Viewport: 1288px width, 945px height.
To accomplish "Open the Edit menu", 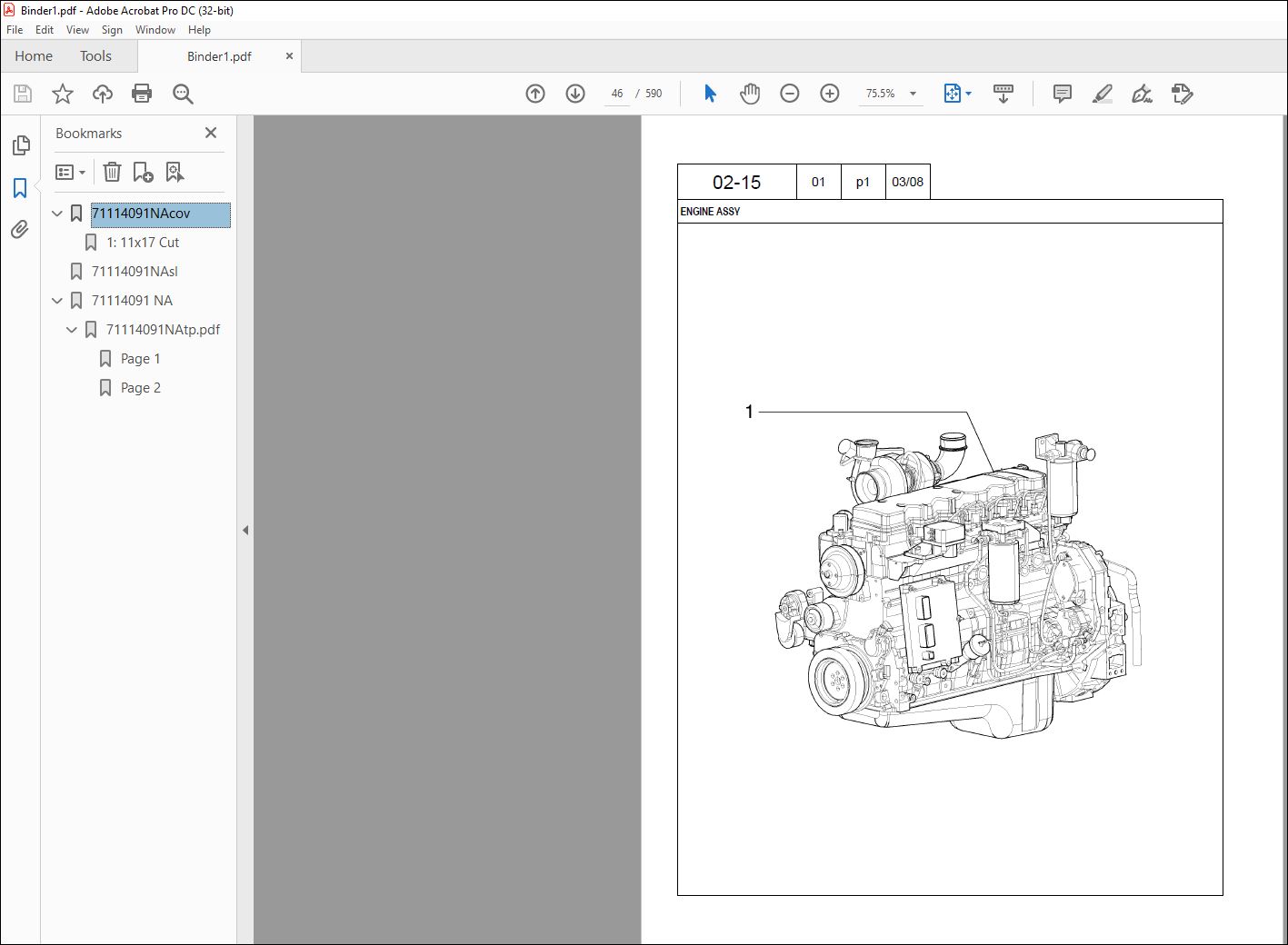I will [45, 30].
